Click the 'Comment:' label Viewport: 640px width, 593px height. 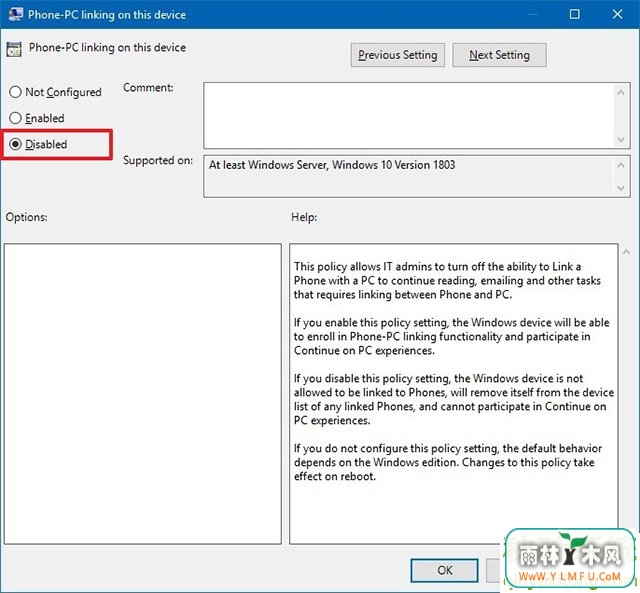pos(148,88)
